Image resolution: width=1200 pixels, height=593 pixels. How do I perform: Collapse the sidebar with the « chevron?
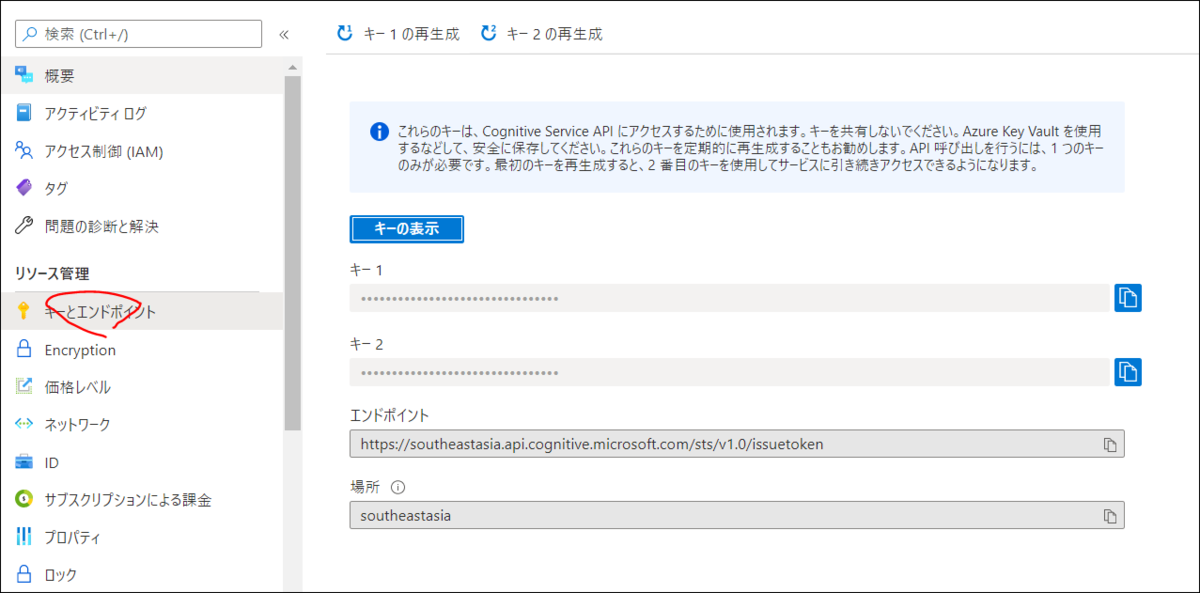tap(285, 33)
